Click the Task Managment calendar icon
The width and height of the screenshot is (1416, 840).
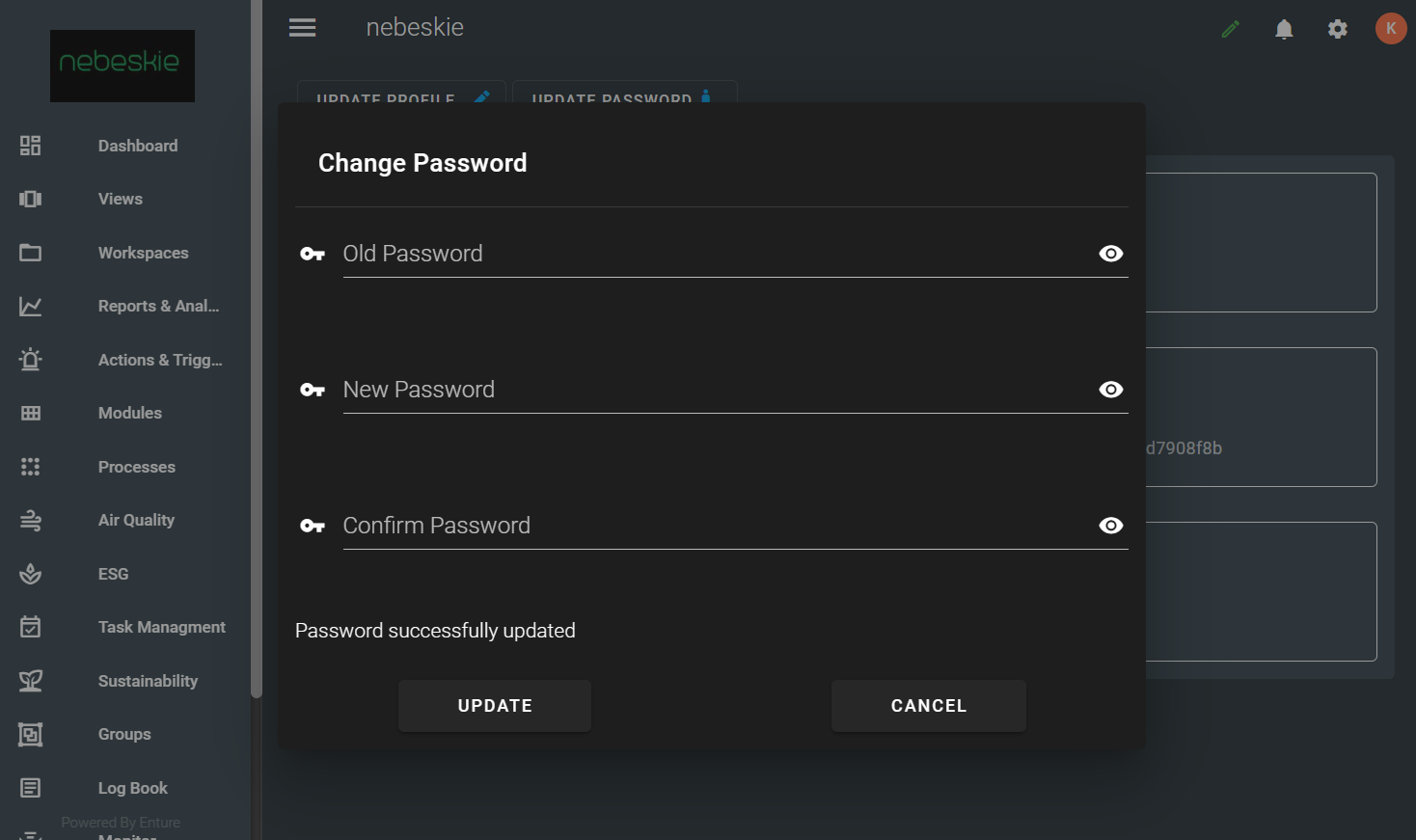tap(31, 627)
